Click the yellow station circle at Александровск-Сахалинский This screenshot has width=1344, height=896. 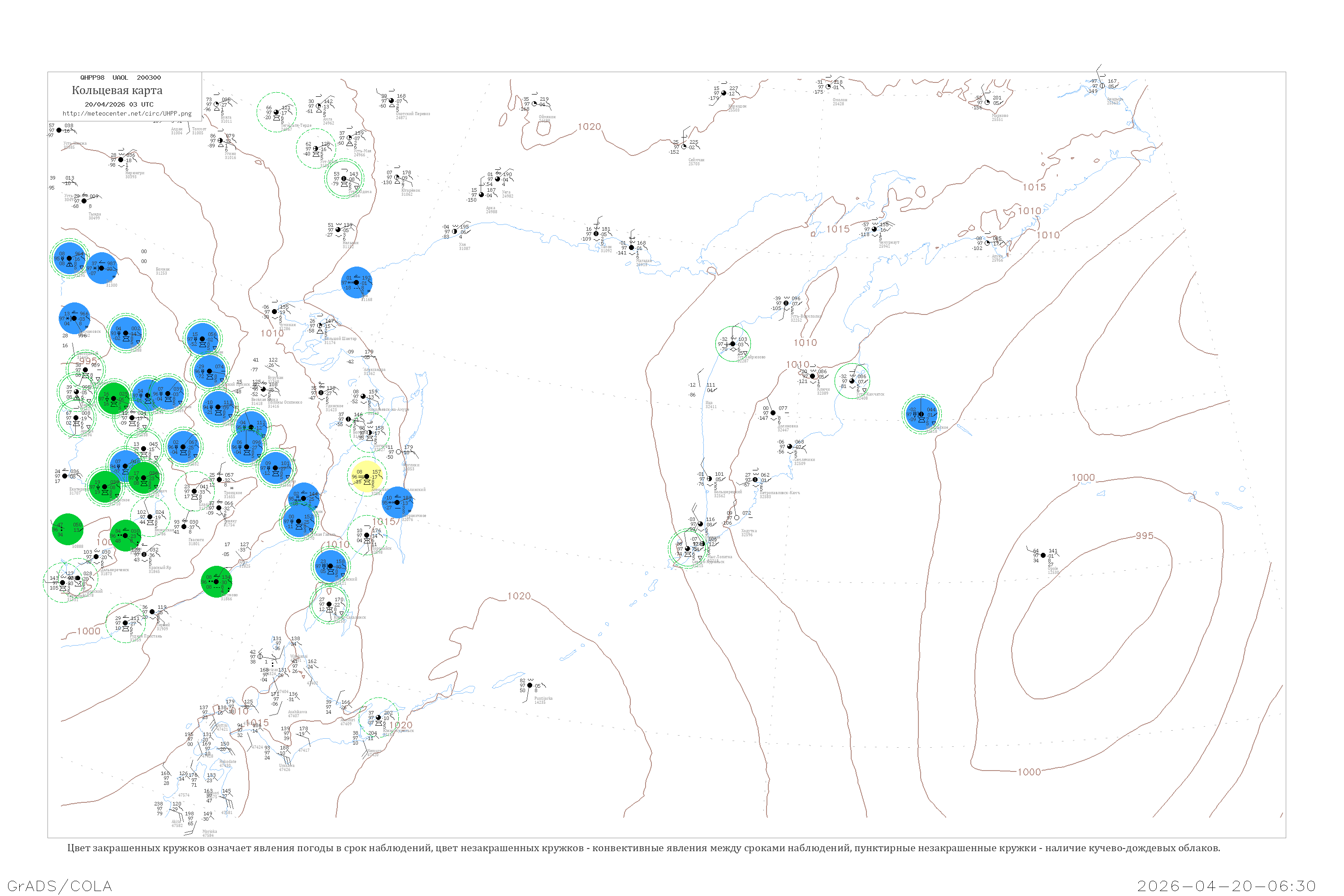(x=366, y=476)
